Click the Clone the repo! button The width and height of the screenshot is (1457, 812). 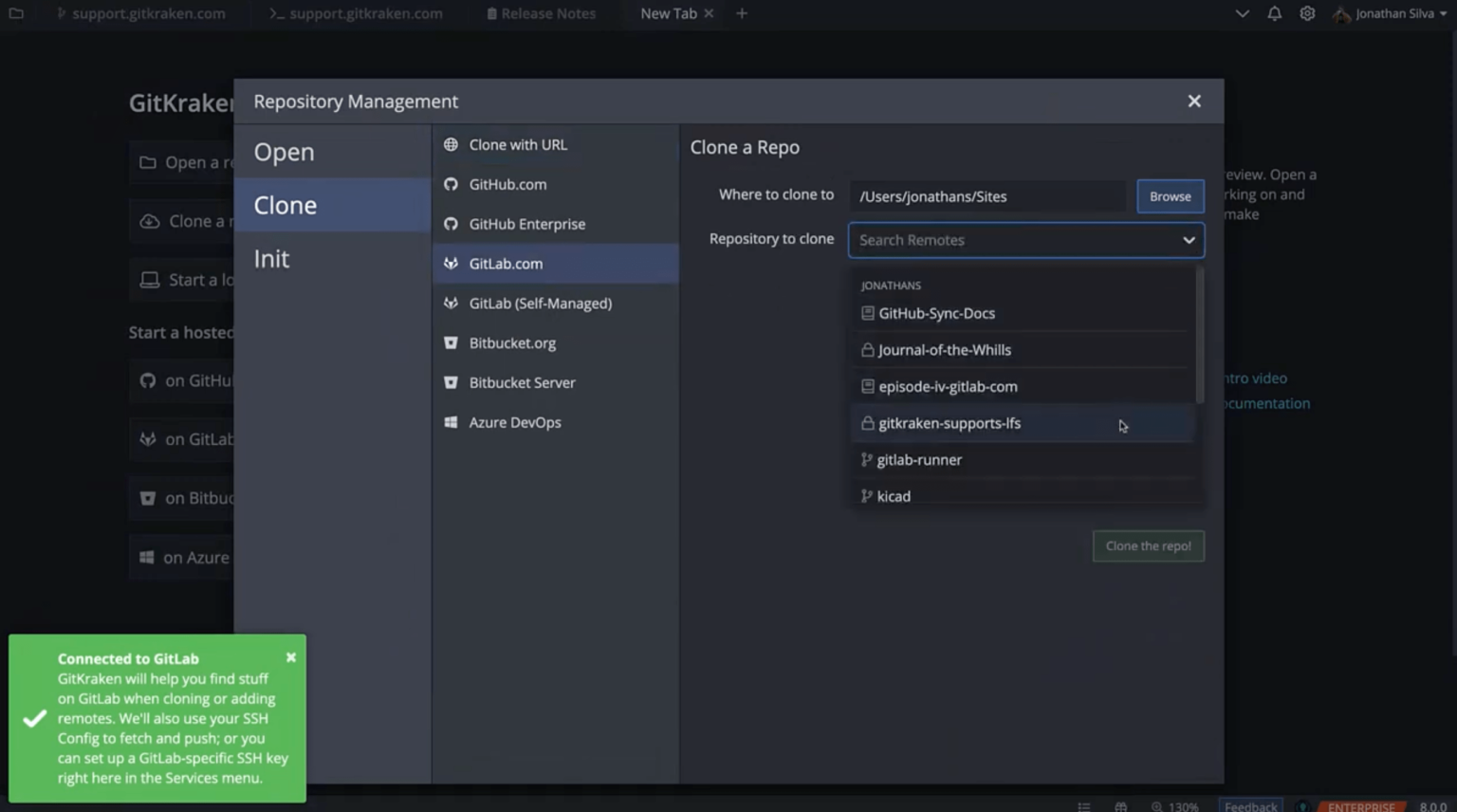[x=1148, y=545]
